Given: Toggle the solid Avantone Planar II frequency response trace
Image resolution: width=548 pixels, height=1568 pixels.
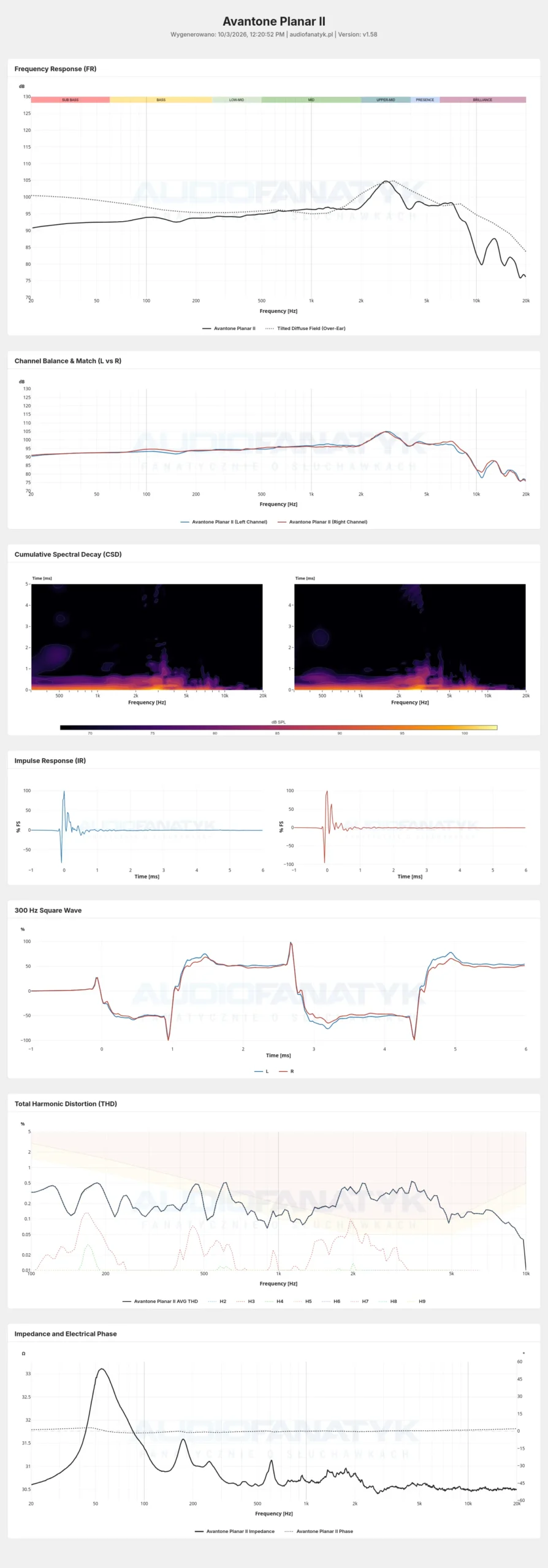Looking at the screenshot, I should point(229,328).
